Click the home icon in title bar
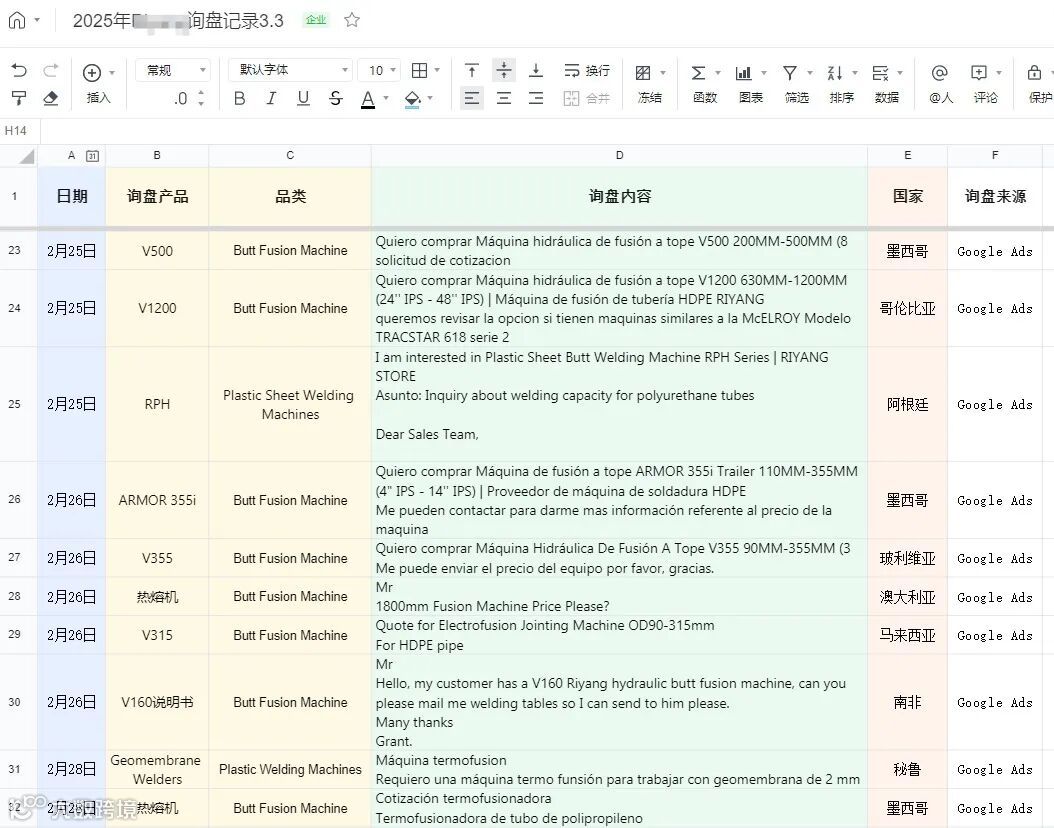Screen dimensions: 1054x828 [x=17, y=20]
